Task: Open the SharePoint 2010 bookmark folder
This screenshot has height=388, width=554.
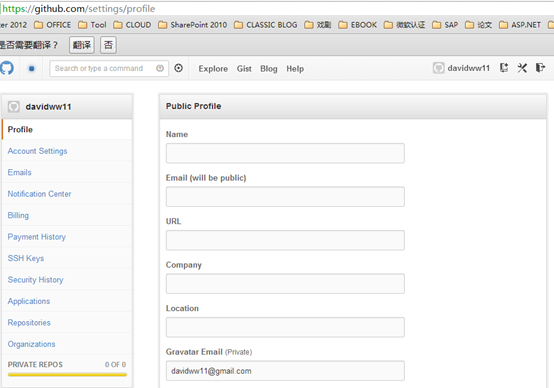Action: (193, 25)
